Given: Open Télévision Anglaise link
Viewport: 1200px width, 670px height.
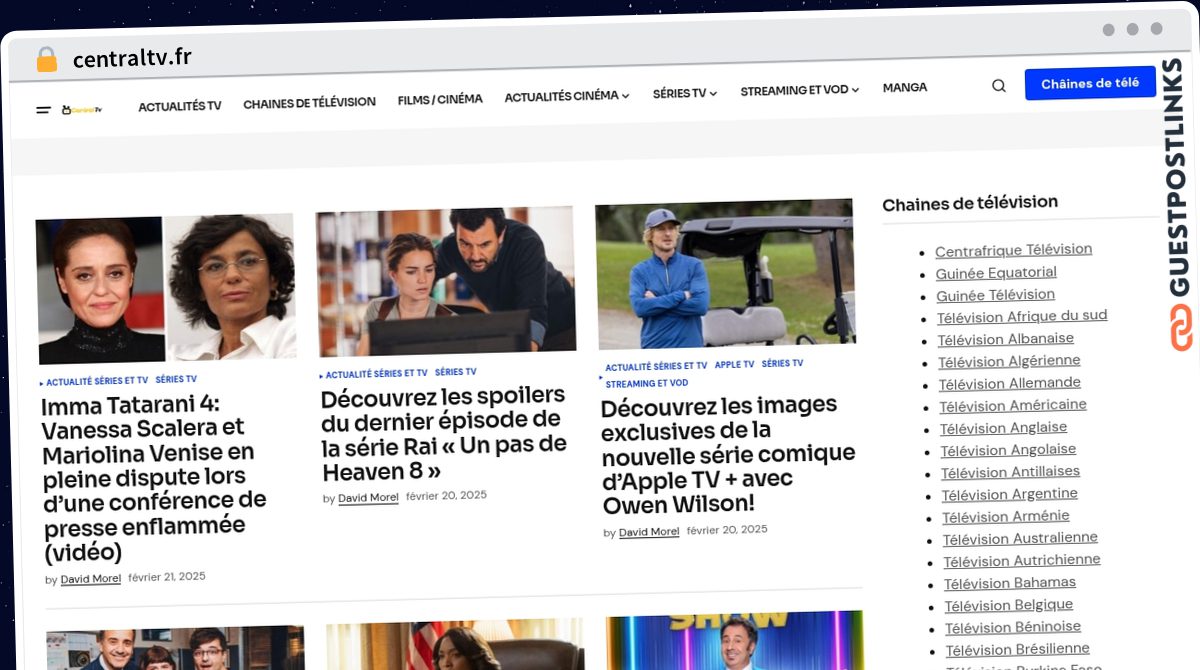Looking at the screenshot, I should 1004,428.
